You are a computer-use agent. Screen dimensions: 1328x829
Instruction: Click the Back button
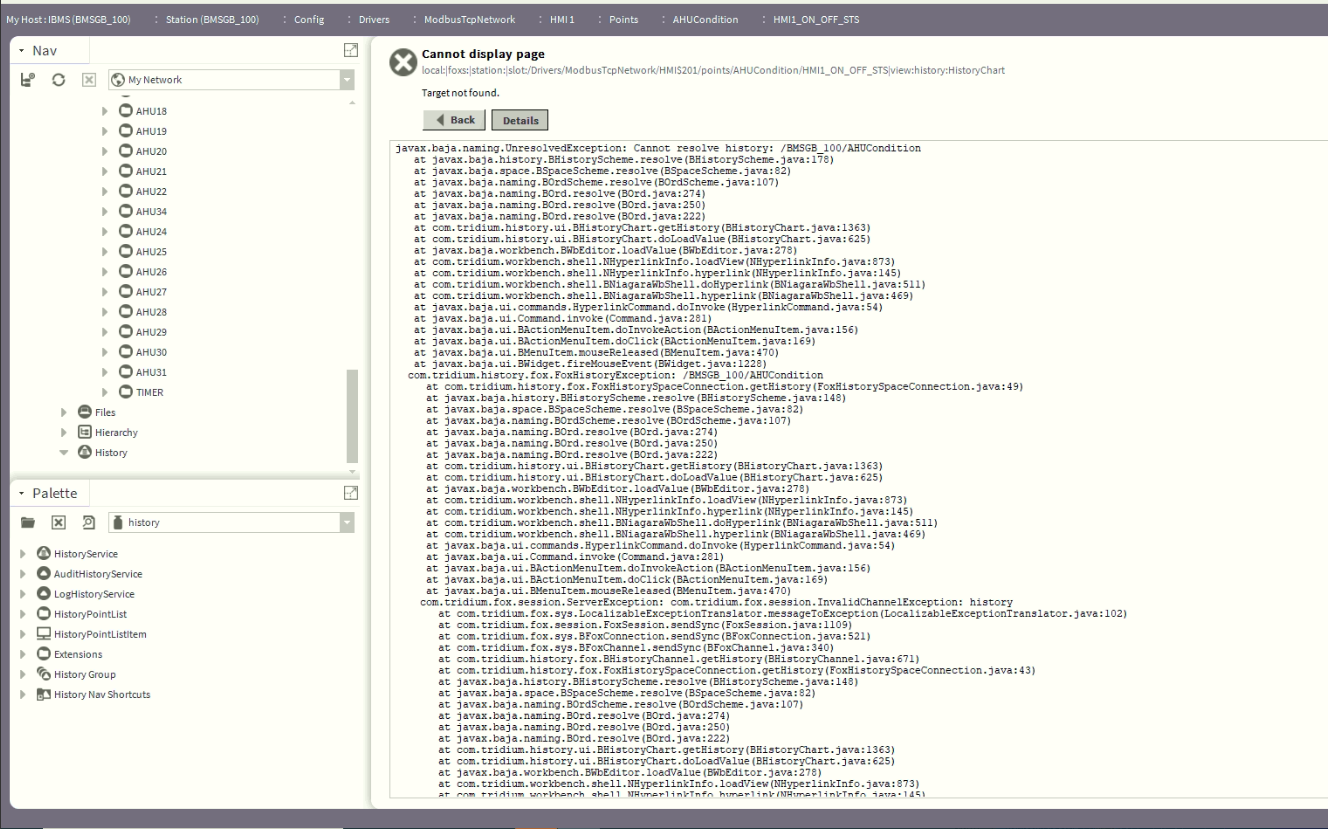[x=455, y=120]
